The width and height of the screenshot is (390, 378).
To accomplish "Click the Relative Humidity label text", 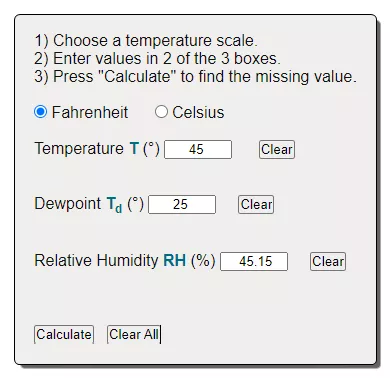I will (x=96, y=260).
